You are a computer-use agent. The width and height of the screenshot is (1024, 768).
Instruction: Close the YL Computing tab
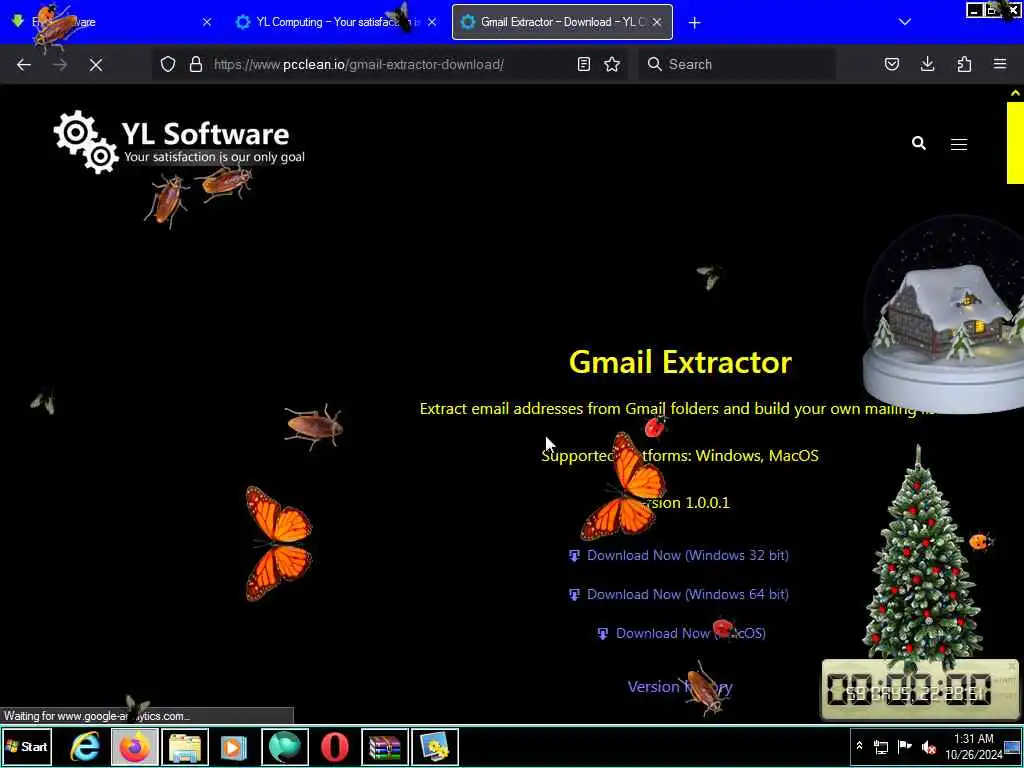tap(432, 22)
